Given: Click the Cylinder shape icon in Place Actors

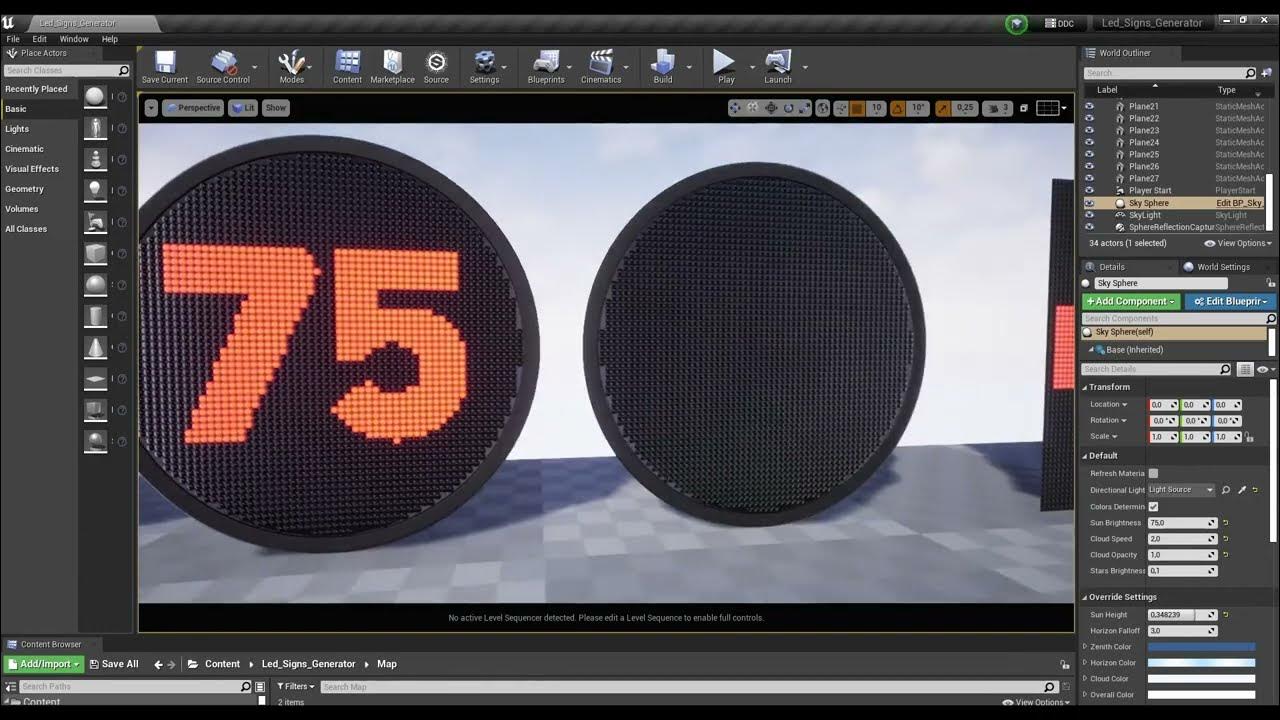Looking at the screenshot, I should [95, 316].
